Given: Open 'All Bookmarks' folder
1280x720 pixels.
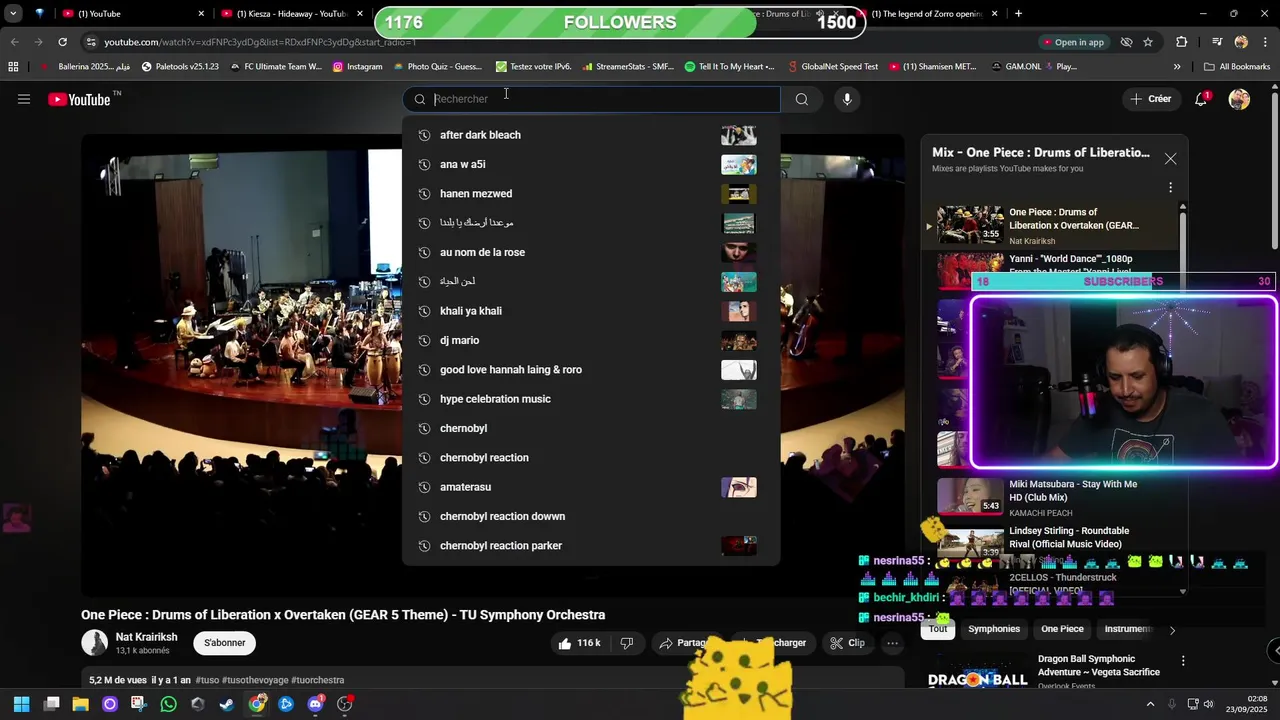Looking at the screenshot, I should coord(1237,67).
